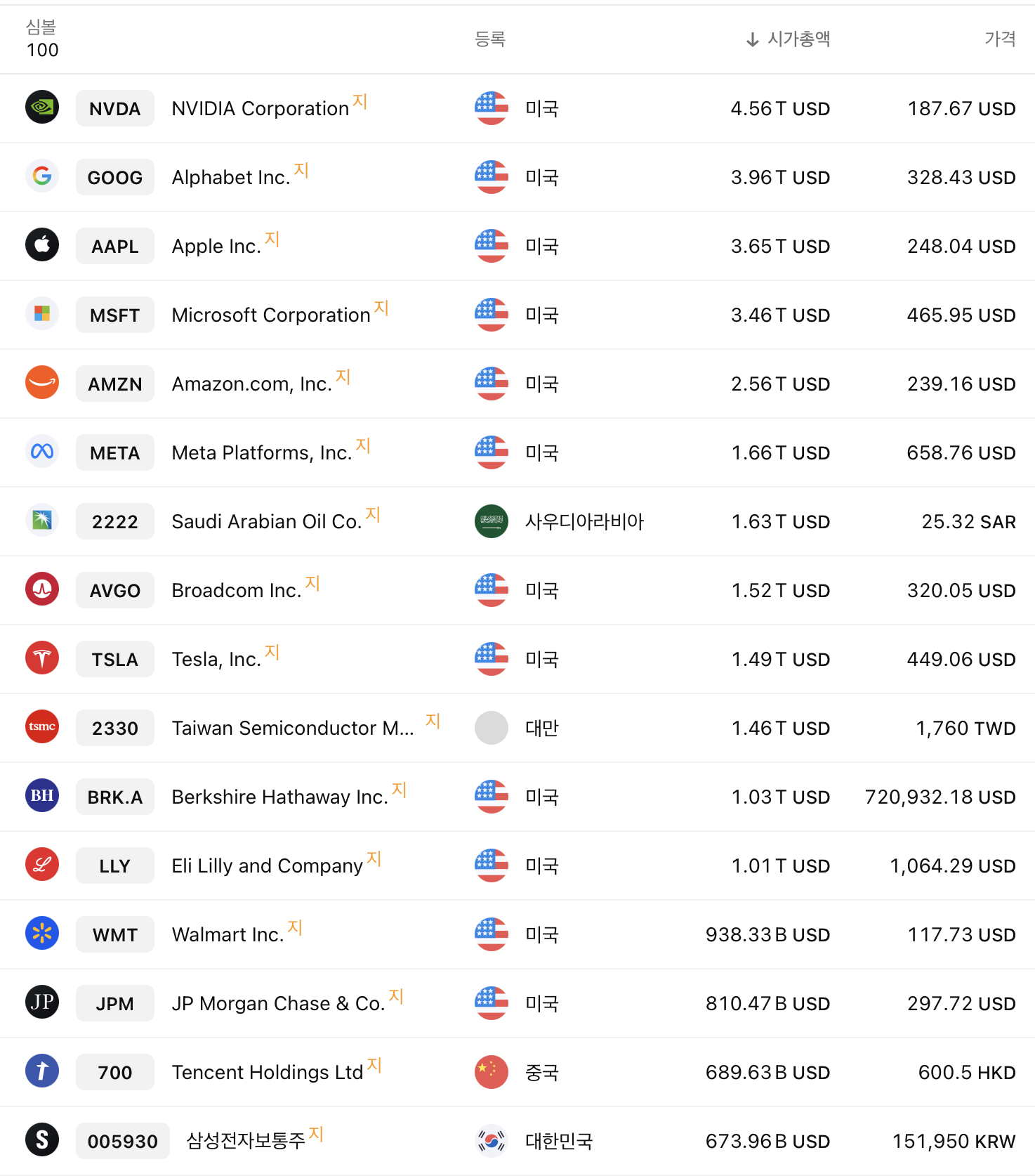Open the 삼성전자보통주 stock link

click(246, 1141)
